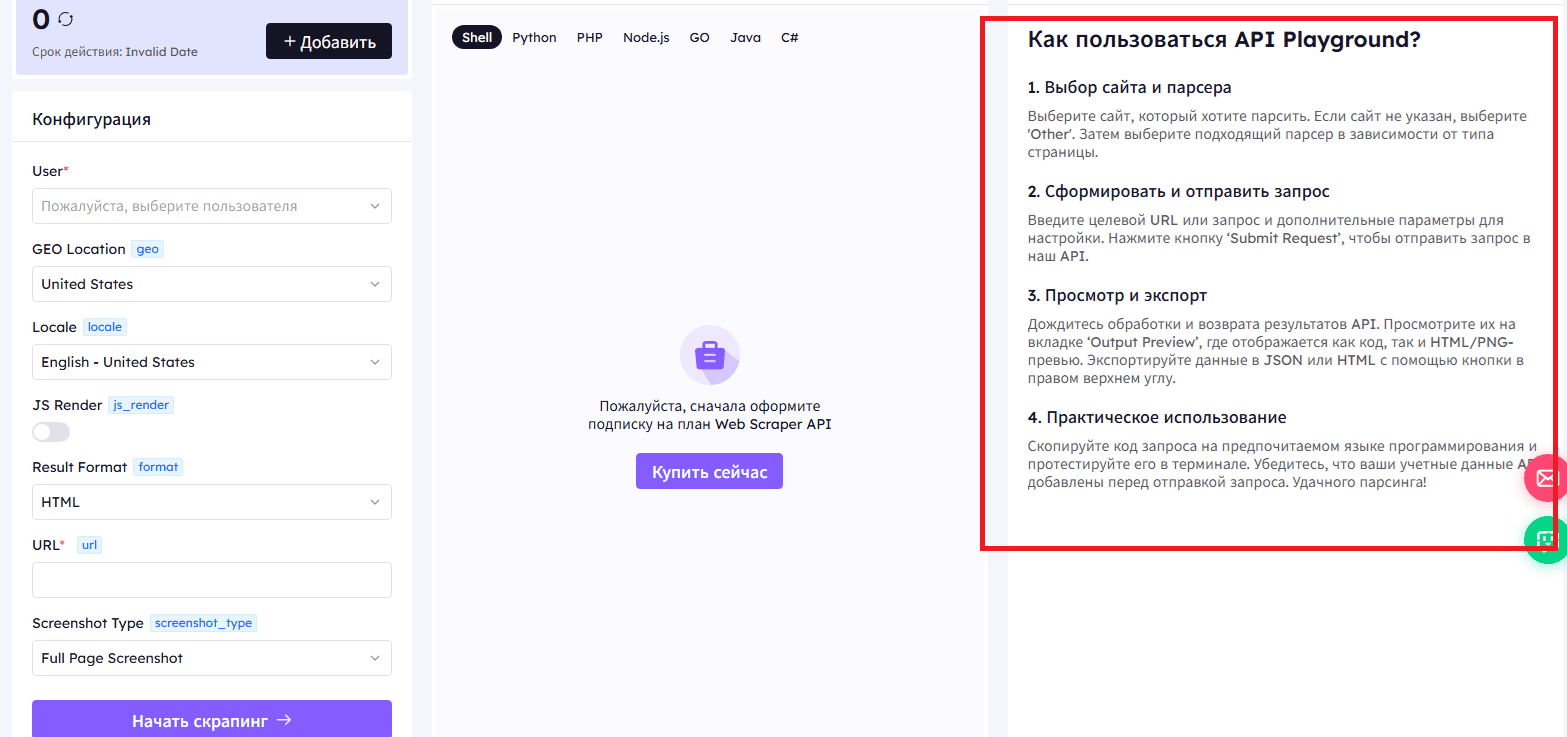The image size is (1567, 737).
Task: Open the Locale dropdown
Action: (x=212, y=362)
